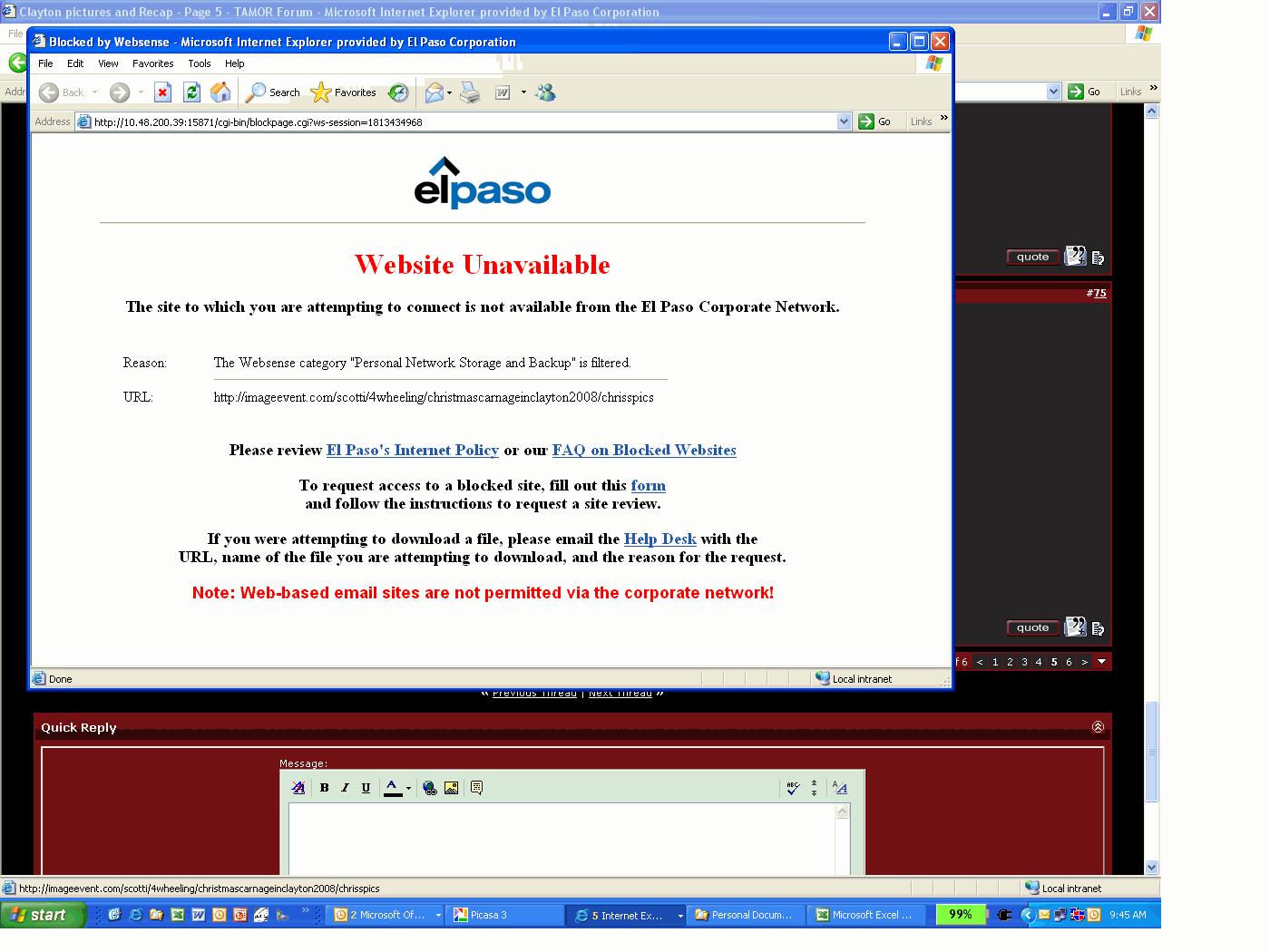Switch editor mode in Quick Reply
The height and width of the screenshot is (952, 1270).
pos(840,788)
